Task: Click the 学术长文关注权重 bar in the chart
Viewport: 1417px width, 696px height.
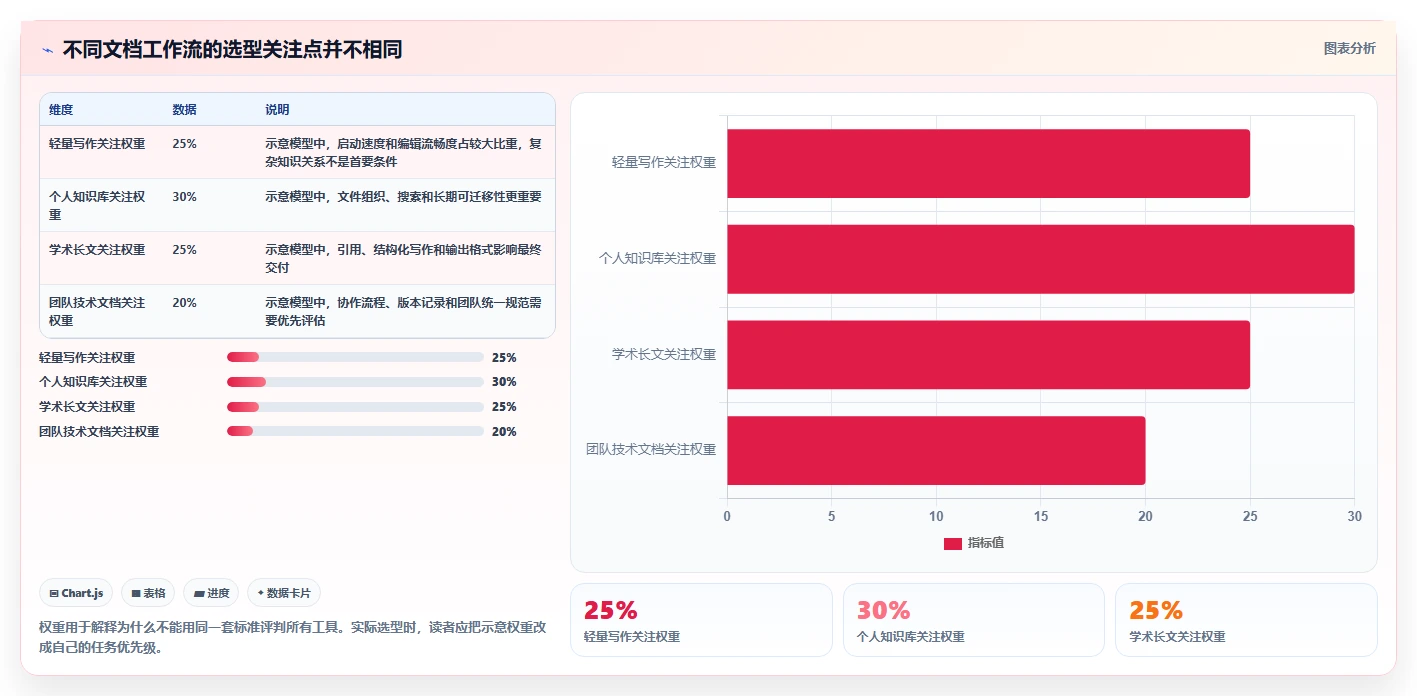Action: [988, 354]
